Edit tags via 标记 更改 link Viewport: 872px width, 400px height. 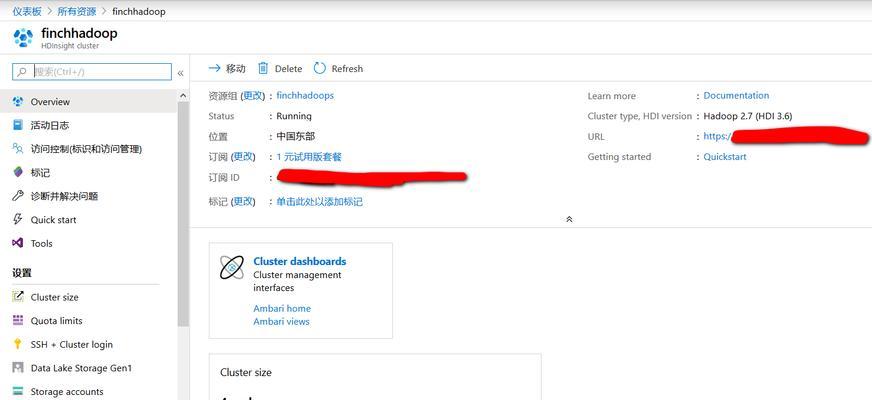point(243,201)
